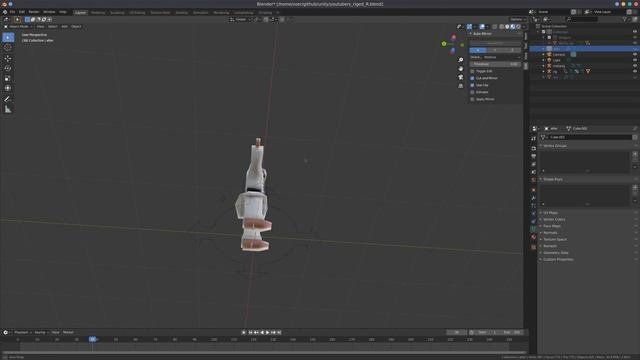This screenshot has width=640, height=360.
Task: Collapse the Auto Mirror panel header
Action: pyautogui.click(x=482, y=34)
